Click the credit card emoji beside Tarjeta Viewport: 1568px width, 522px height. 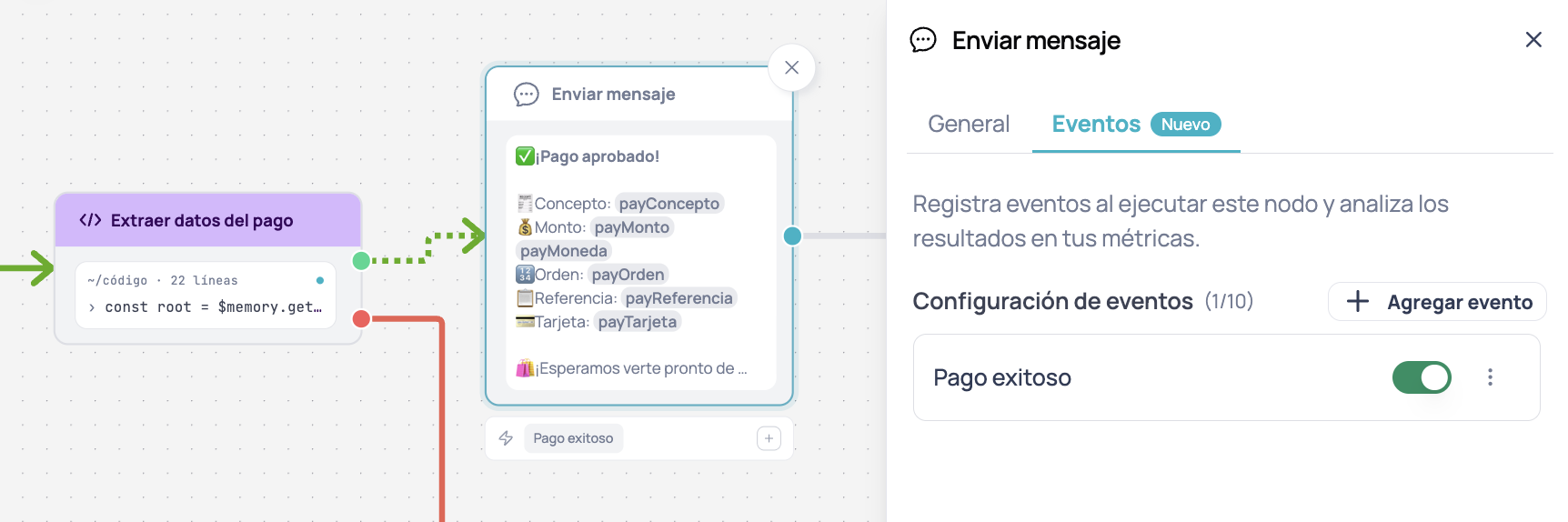(525, 322)
